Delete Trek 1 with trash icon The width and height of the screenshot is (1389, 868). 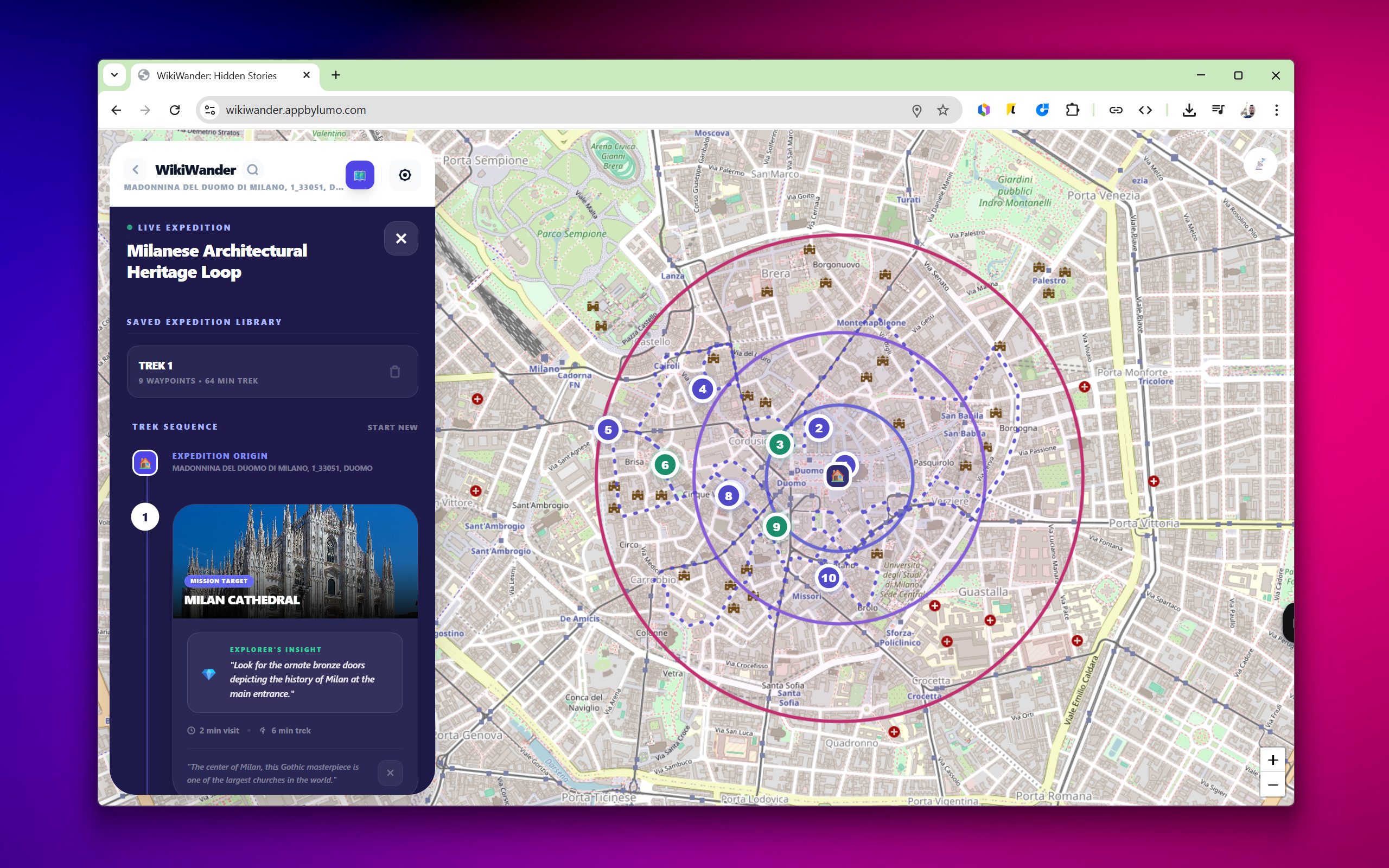(395, 372)
